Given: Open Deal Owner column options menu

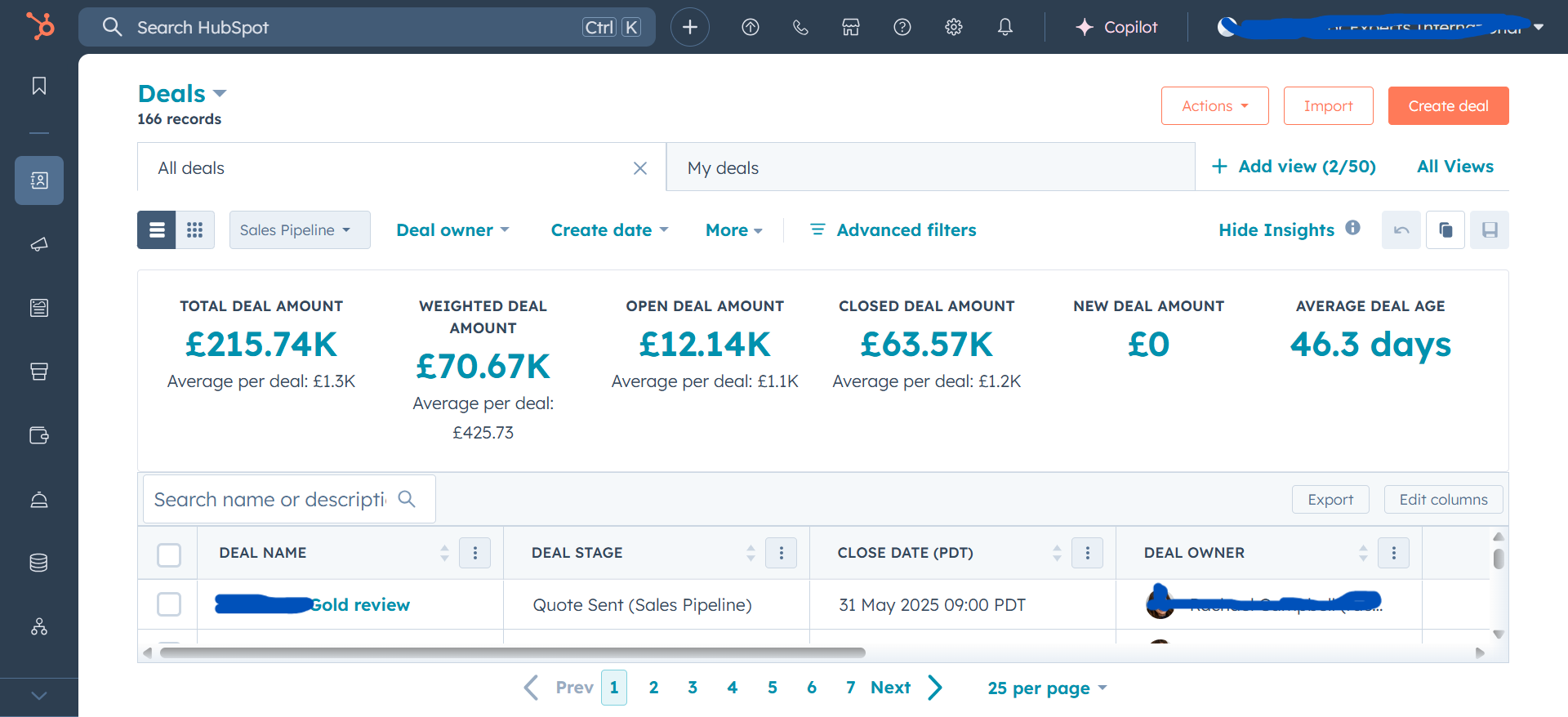Looking at the screenshot, I should (1394, 553).
